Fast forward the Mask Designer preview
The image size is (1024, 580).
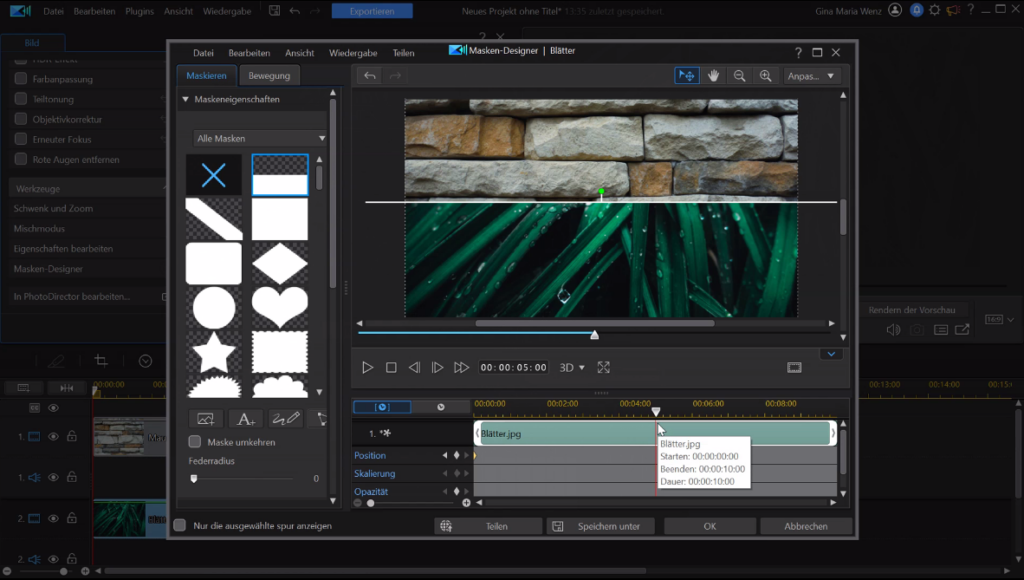[x=461, y=368]
